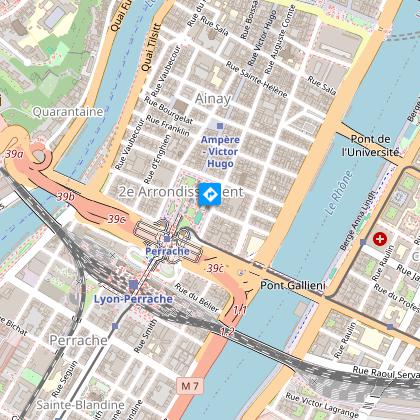Click the Ainay neighbourhood label
420x420 pixels.
[x=213, y=99]
